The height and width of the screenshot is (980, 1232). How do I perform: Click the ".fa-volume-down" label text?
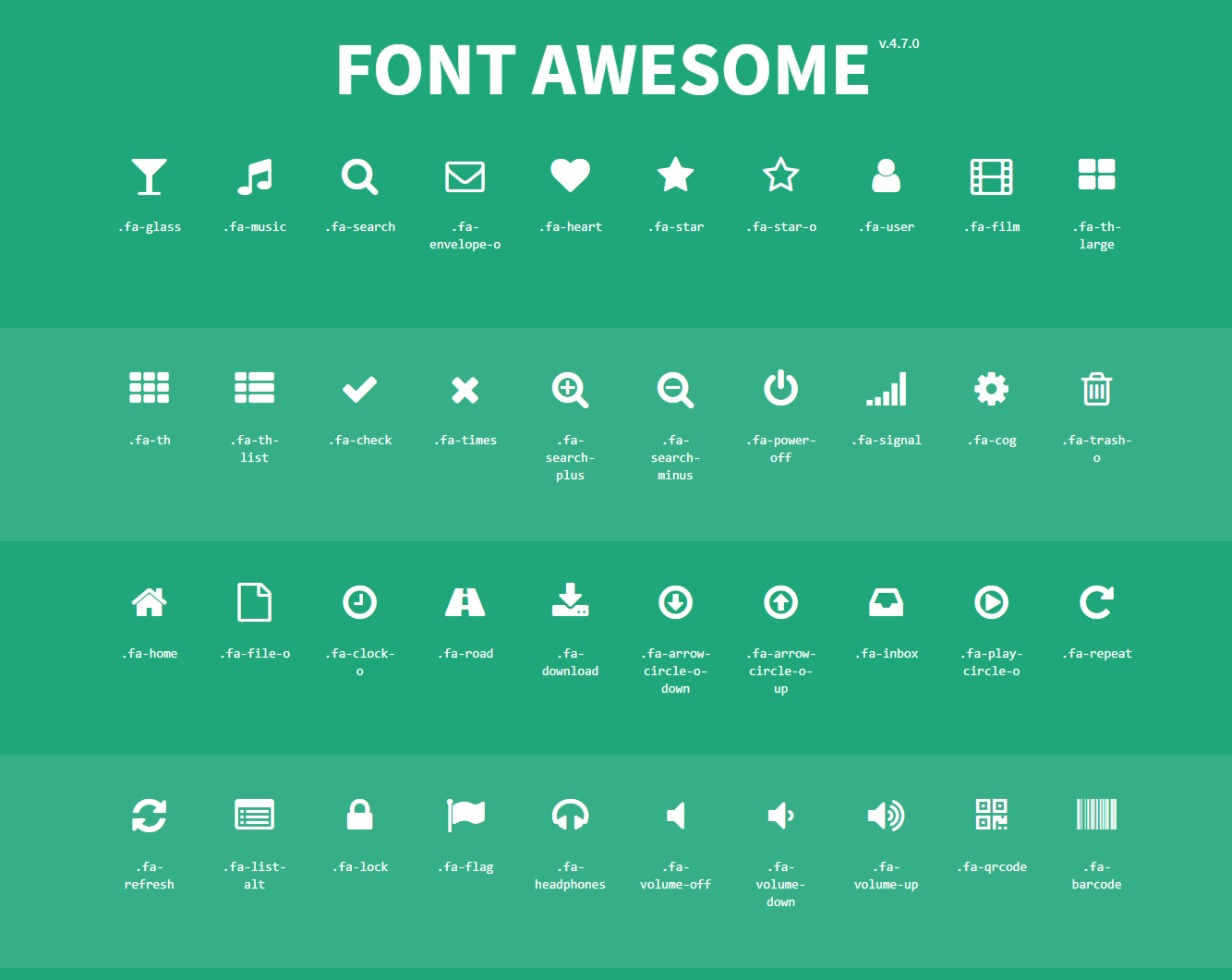(781, 884)
